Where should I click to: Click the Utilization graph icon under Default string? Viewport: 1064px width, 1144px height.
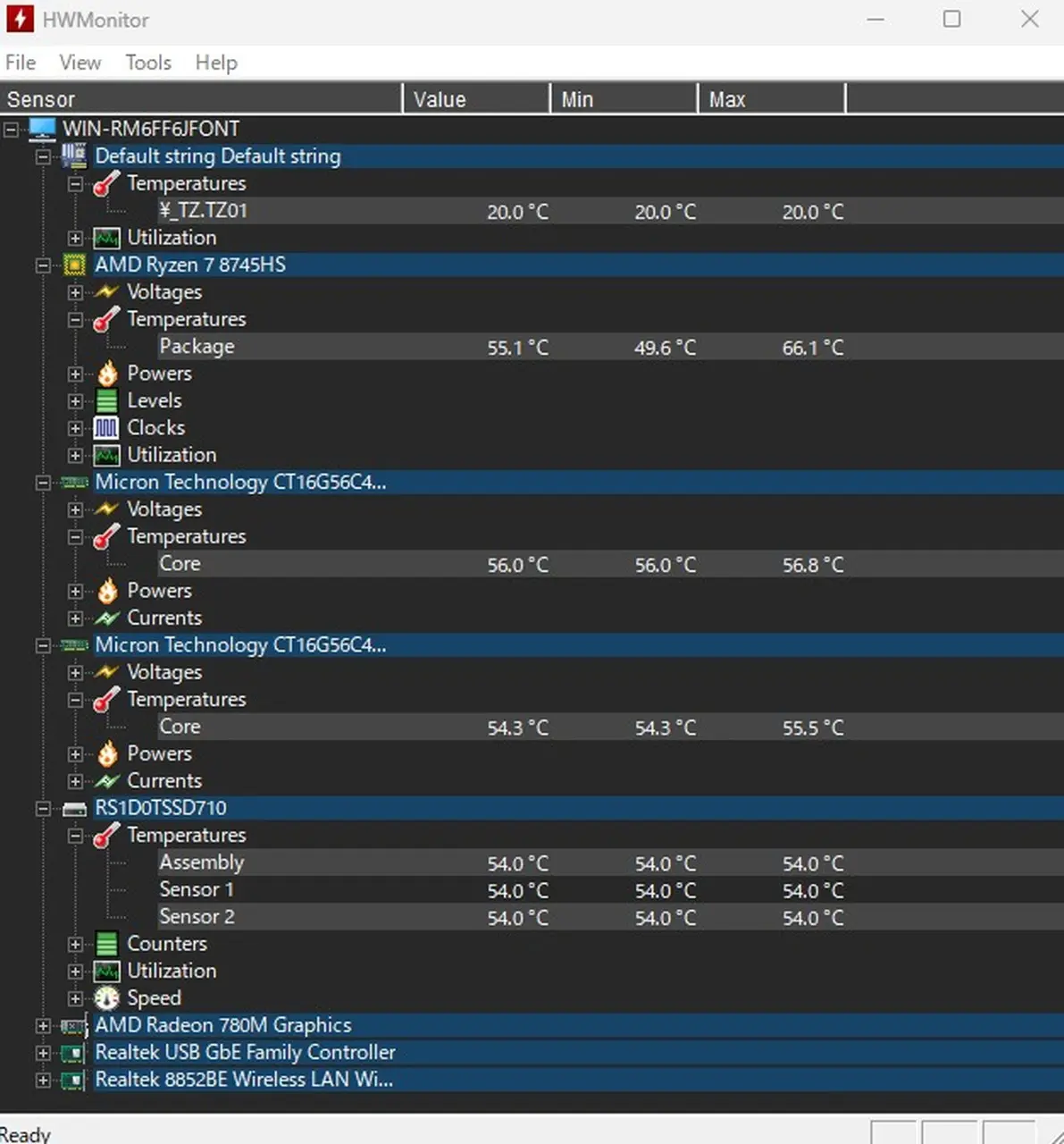coord(106,237)
